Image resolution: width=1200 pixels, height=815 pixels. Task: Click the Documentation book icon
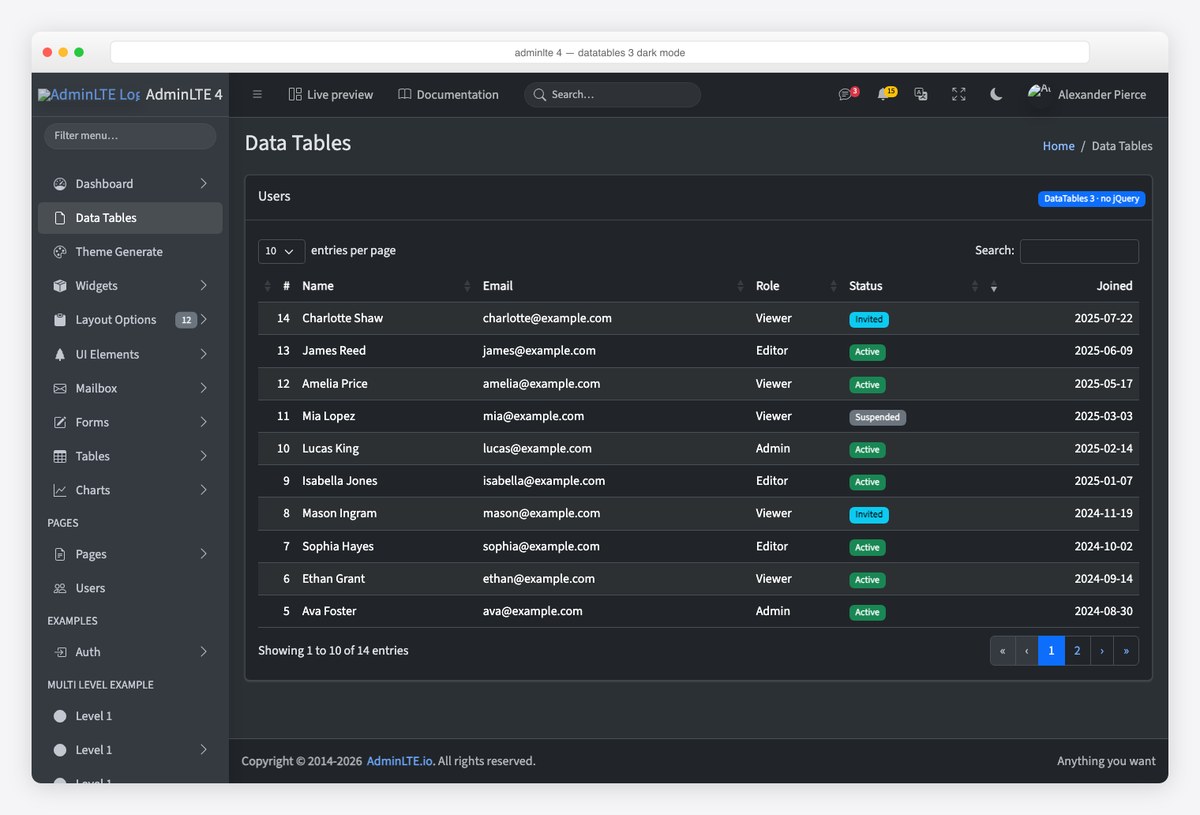point(405,94)
